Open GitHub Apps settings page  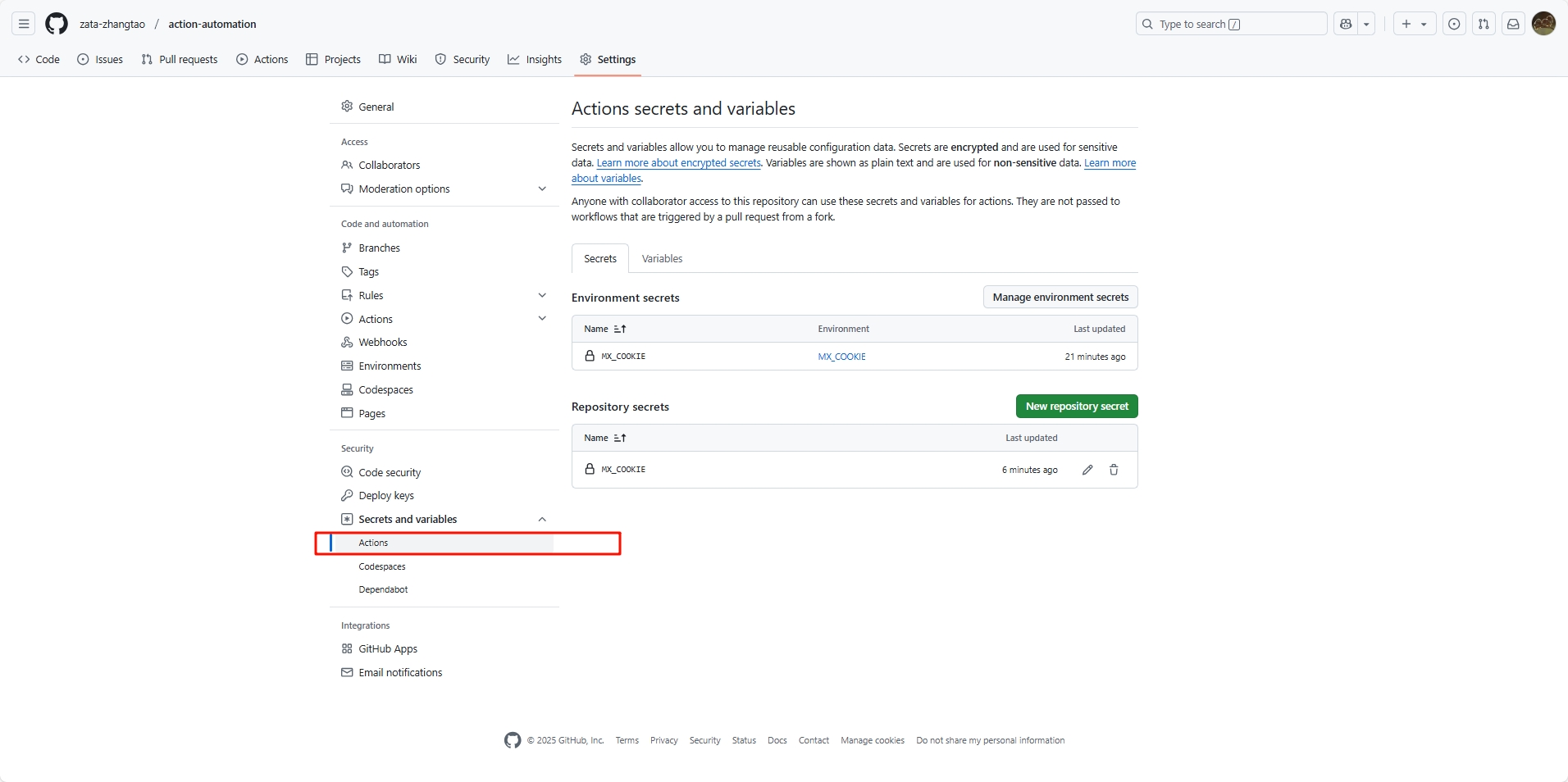[444, 648]
